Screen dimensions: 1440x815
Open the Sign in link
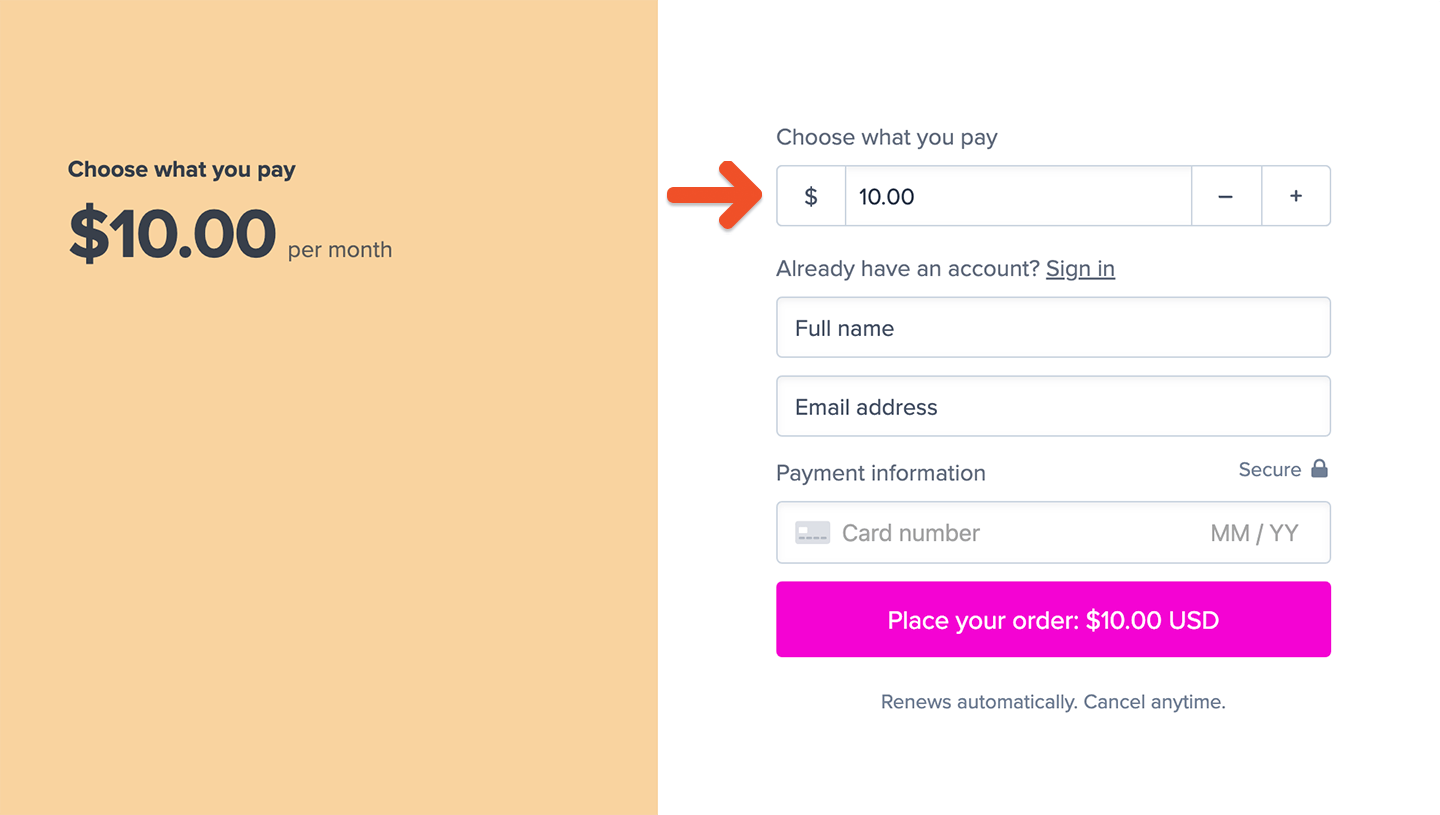pos(1080,269)
